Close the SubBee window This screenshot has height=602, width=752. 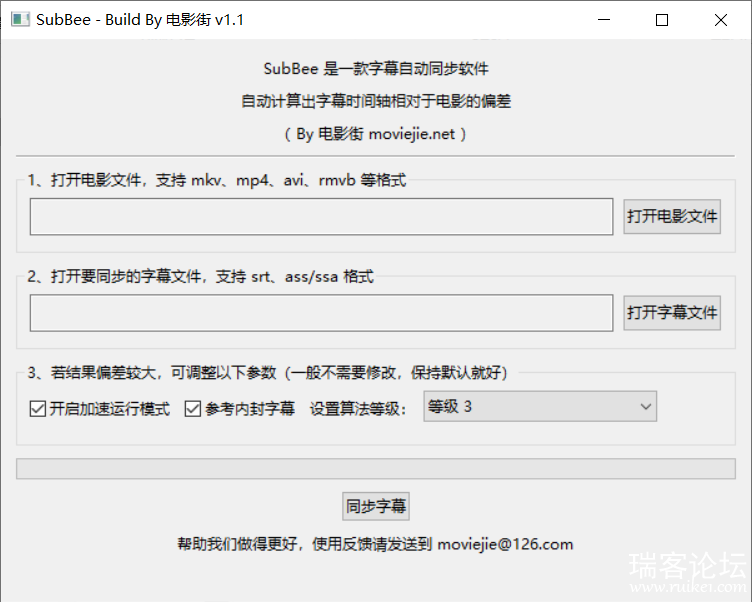point(721,20)
